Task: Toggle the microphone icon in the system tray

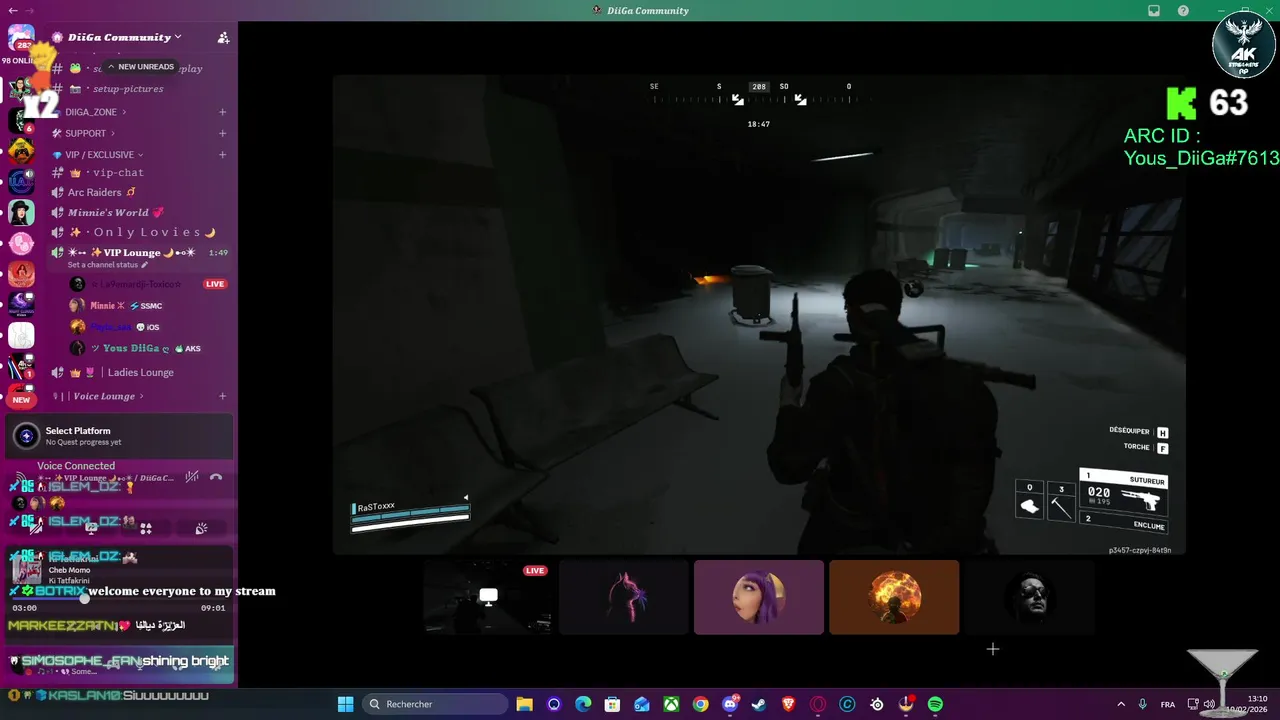Action: [x=1142, y=704]
